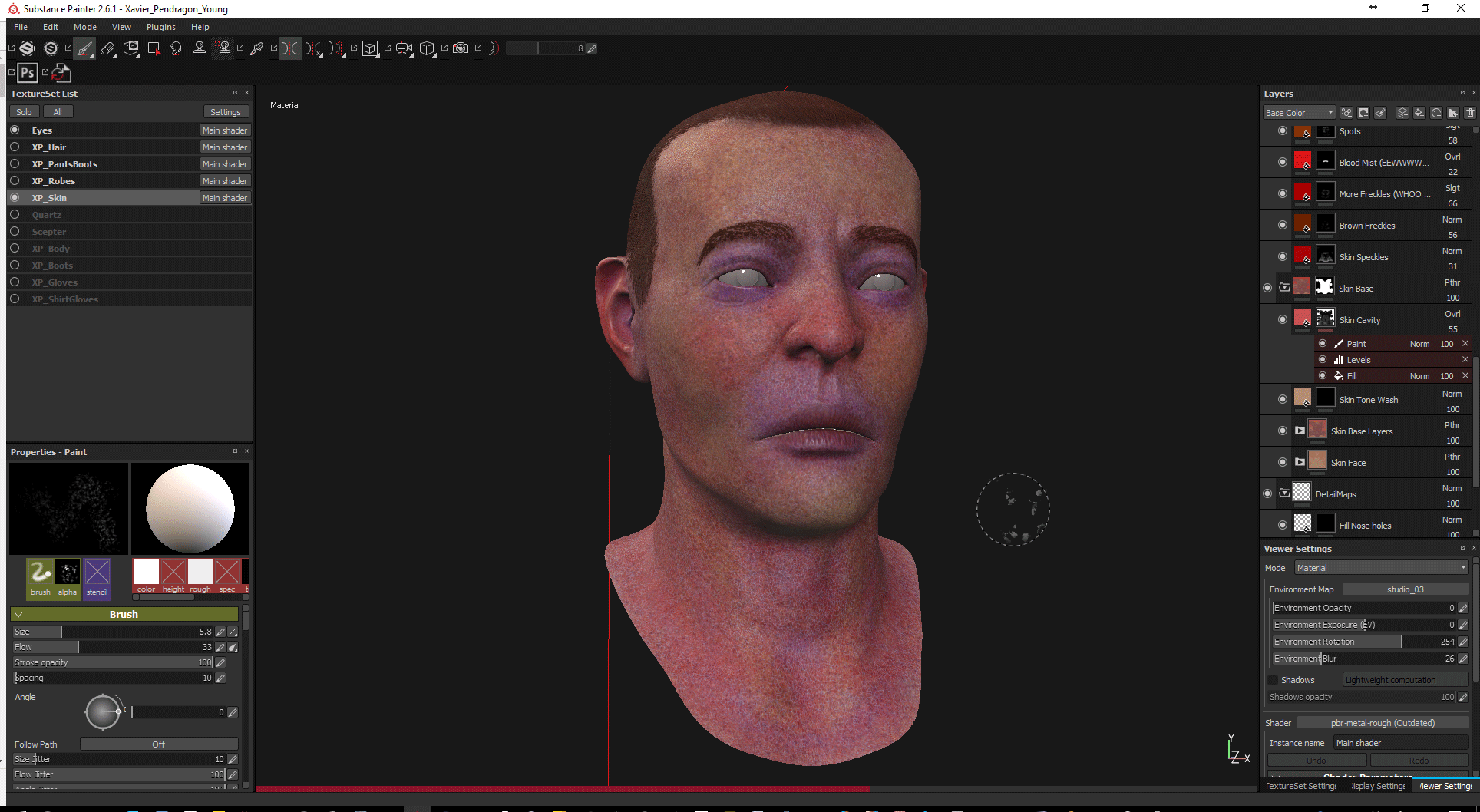
Task: Open the Plugins menu
Action: 161,27
